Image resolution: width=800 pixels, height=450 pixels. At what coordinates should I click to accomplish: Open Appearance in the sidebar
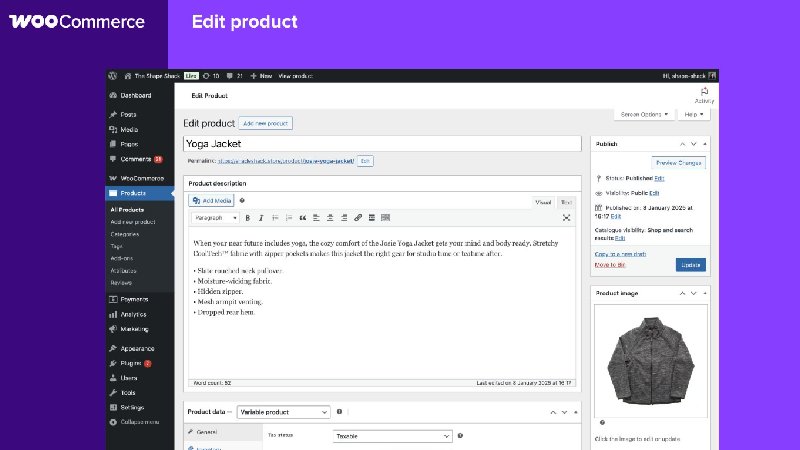137,348
